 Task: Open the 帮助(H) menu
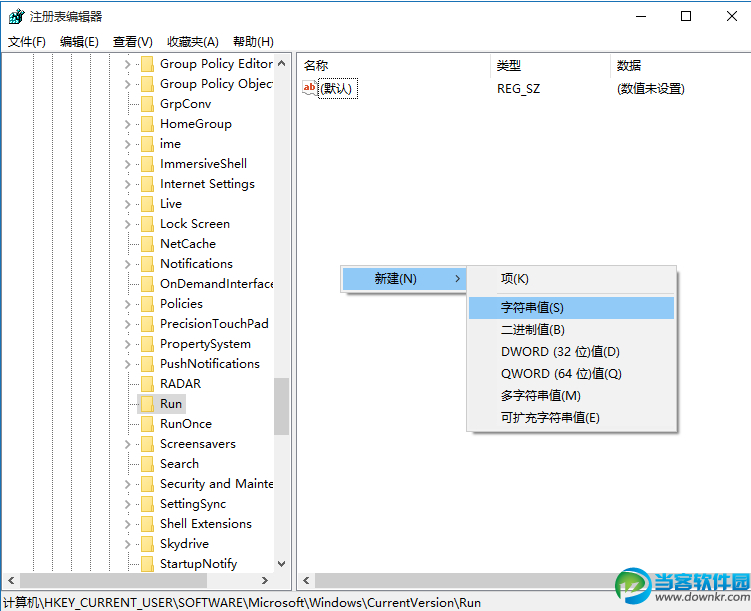(x=253, y=42)
